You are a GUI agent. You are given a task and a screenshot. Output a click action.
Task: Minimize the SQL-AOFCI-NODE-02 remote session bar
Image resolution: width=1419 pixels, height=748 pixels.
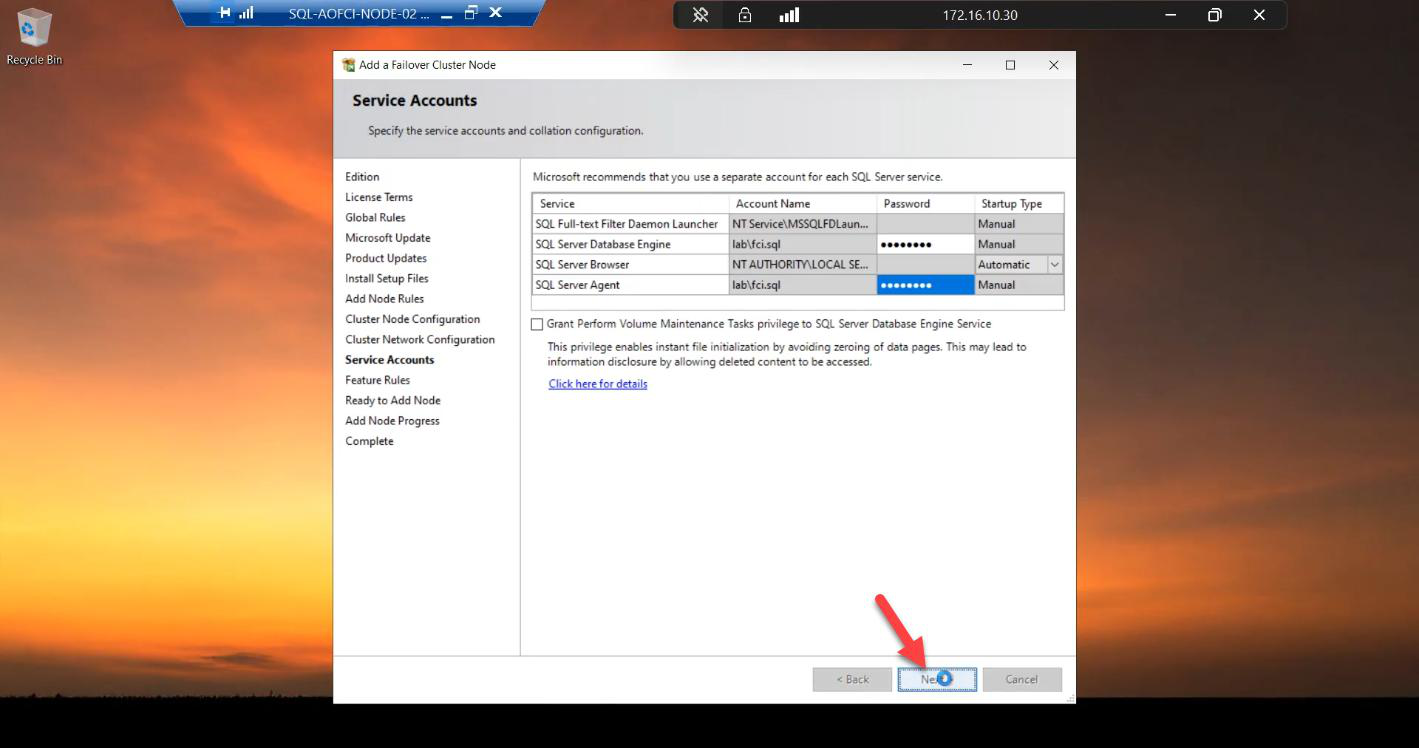446,14
